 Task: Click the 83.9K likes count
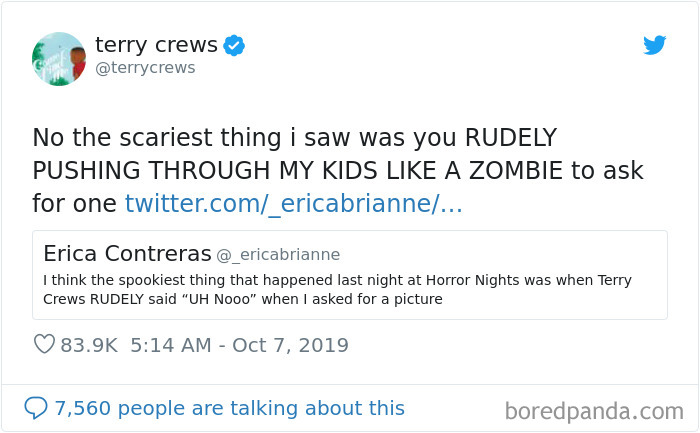89,345
